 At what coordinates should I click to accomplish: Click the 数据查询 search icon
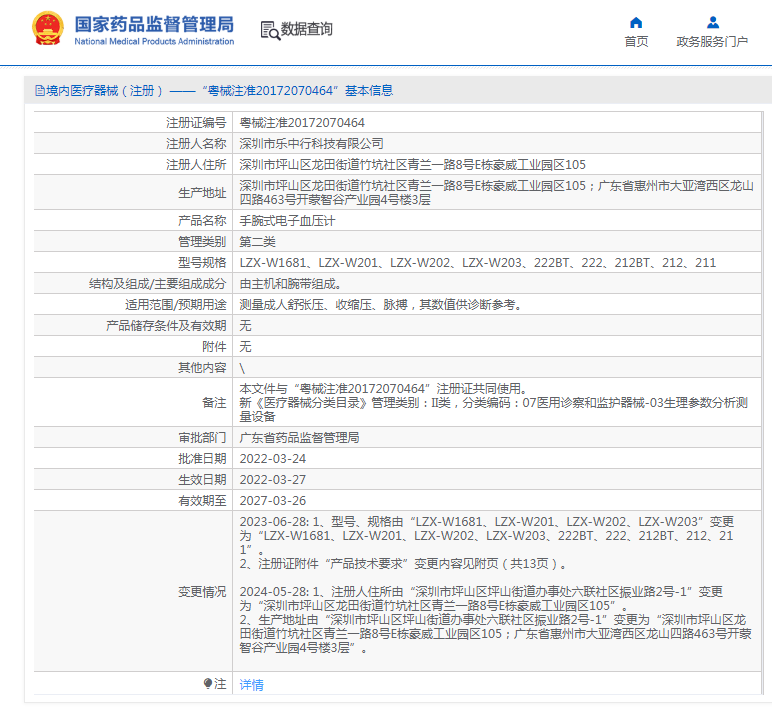point(270,31)
